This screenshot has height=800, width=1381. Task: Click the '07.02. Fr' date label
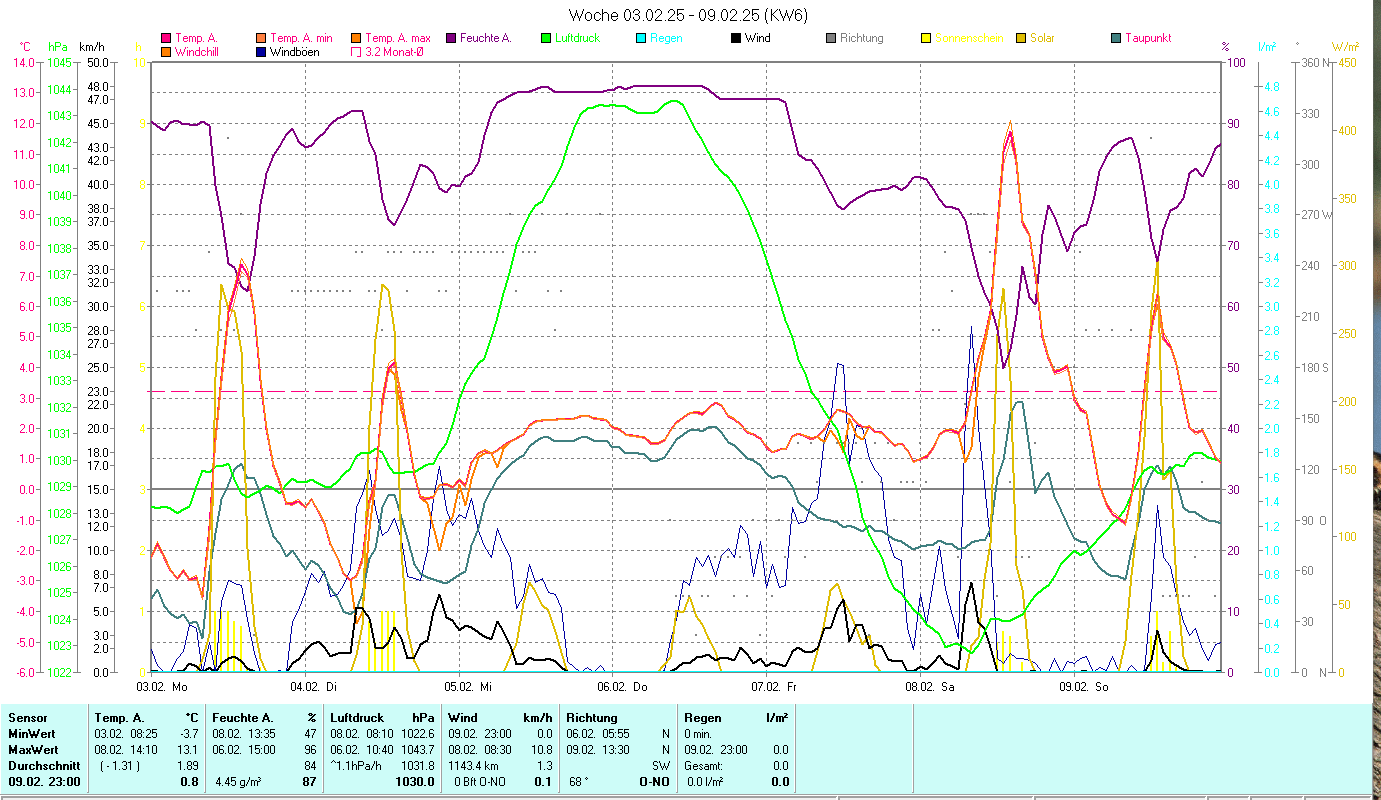tap(774, 687)
